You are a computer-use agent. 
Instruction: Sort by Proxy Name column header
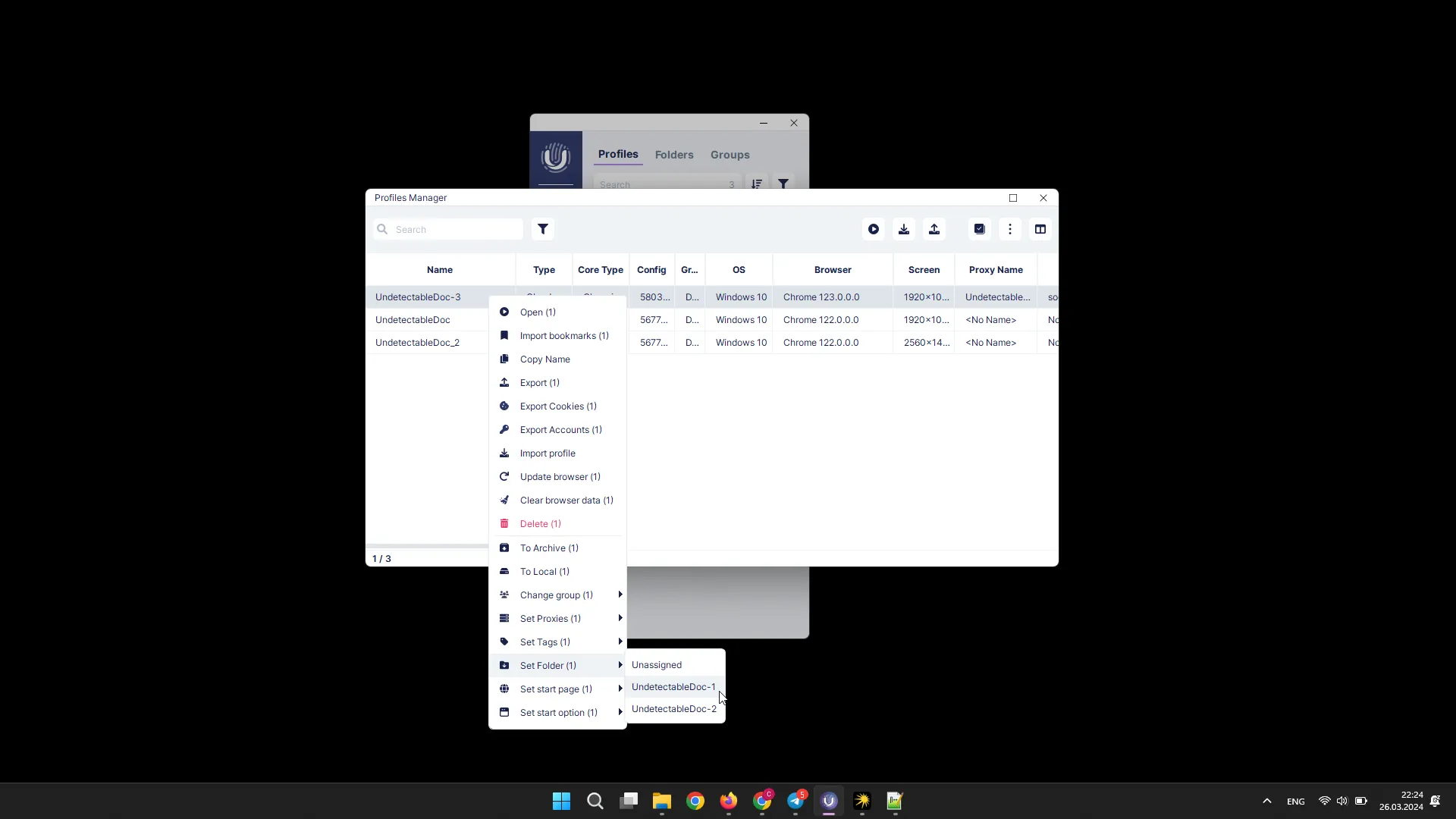[996, 269]
